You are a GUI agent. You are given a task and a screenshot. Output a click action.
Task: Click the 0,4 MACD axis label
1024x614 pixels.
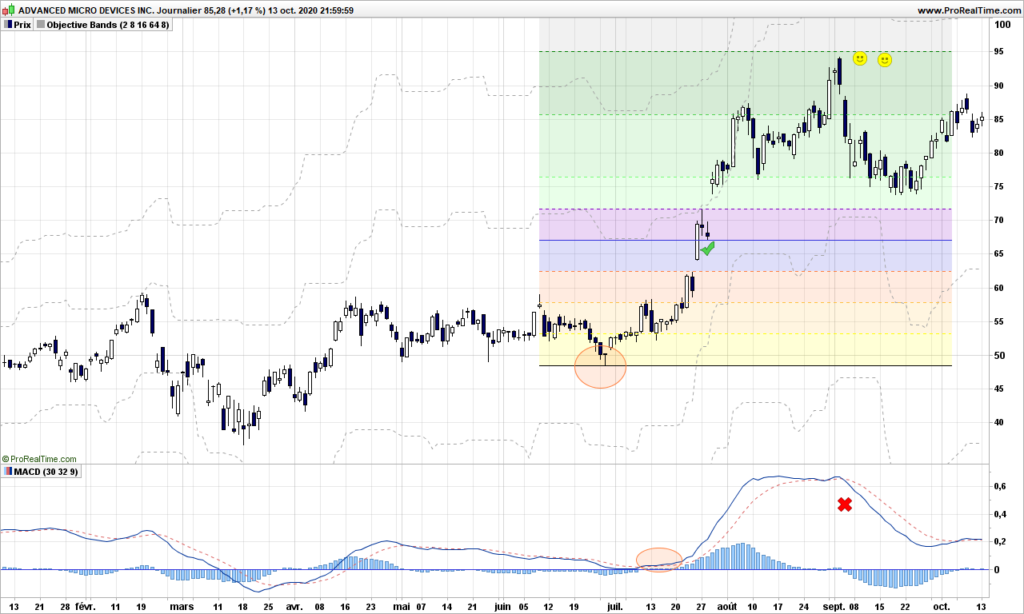point(1000,514)
